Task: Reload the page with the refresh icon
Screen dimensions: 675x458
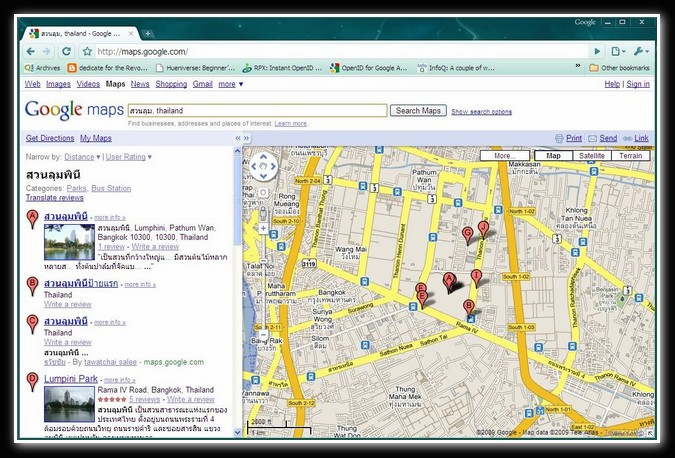Action: [66, 51]
